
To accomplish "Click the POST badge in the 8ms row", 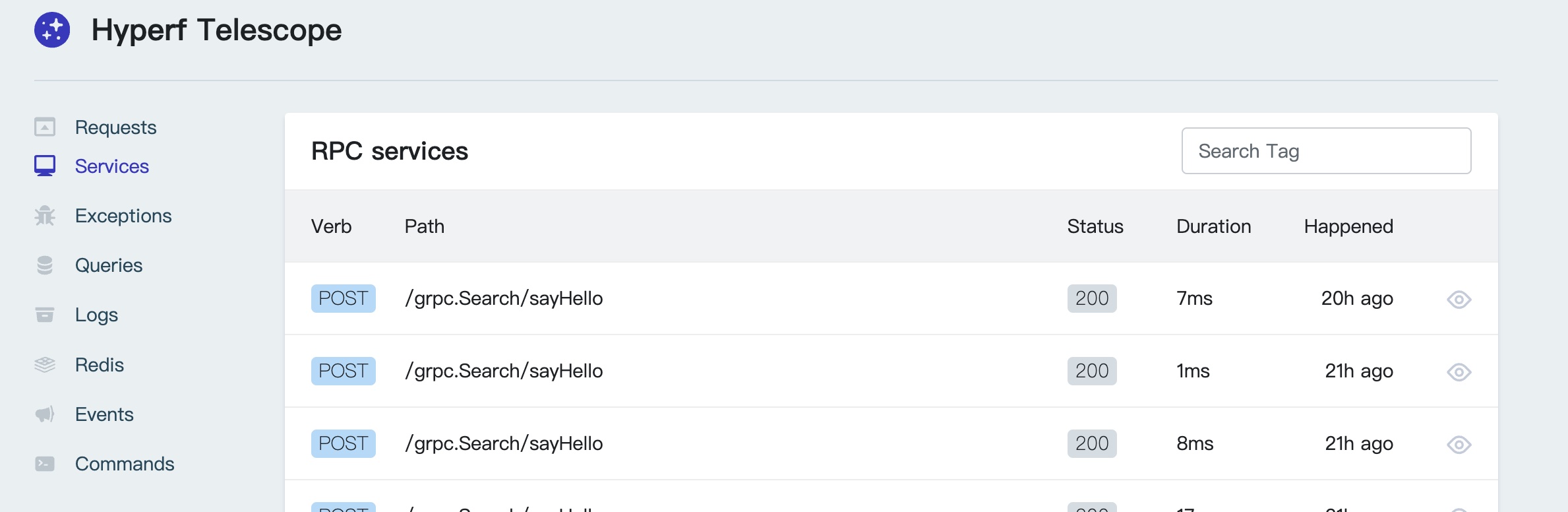I will coord(344,443).
